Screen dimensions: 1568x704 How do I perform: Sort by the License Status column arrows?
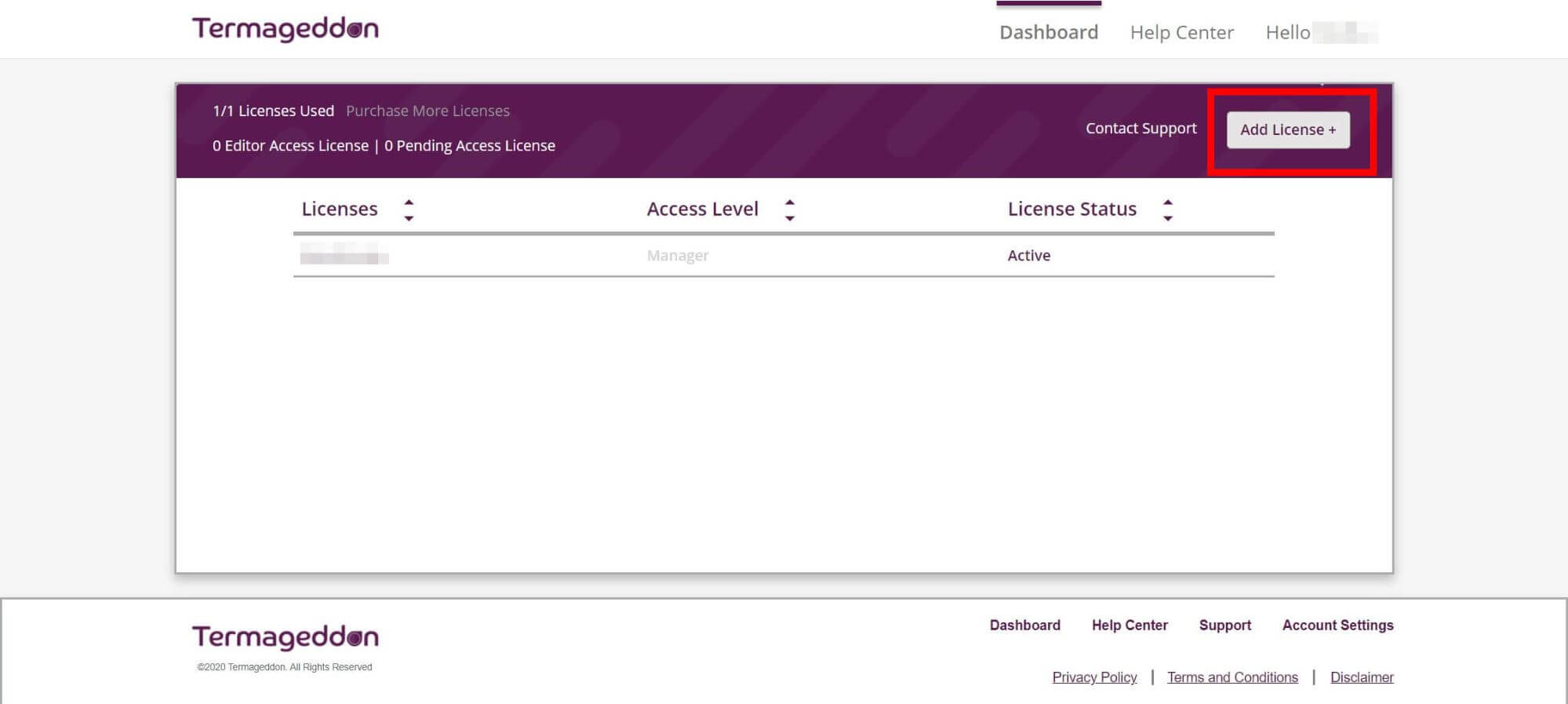[x=1168, y=210]
